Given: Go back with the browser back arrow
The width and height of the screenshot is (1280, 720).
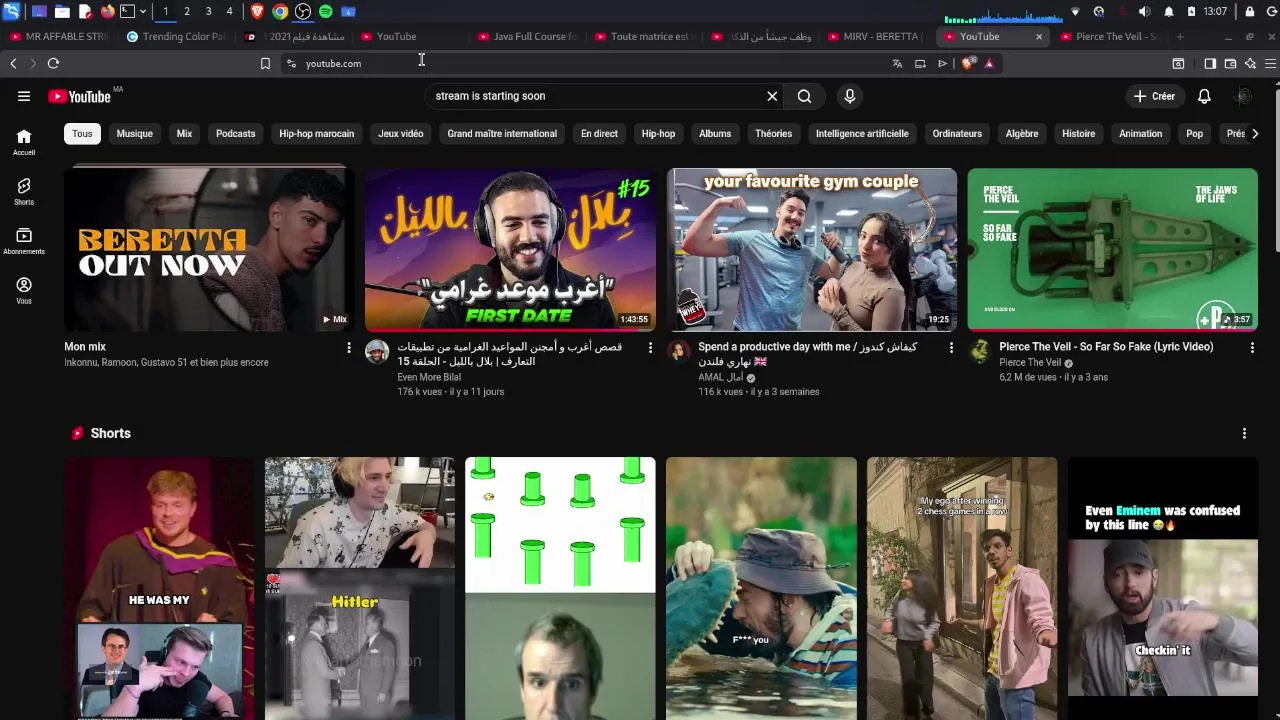Looking at the screenshot, I should pyautogui.click(x=13, y=63).
